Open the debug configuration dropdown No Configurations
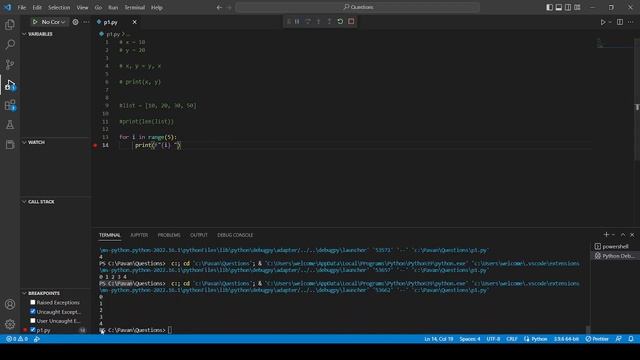640x360 pixels. tap(53, 22)
